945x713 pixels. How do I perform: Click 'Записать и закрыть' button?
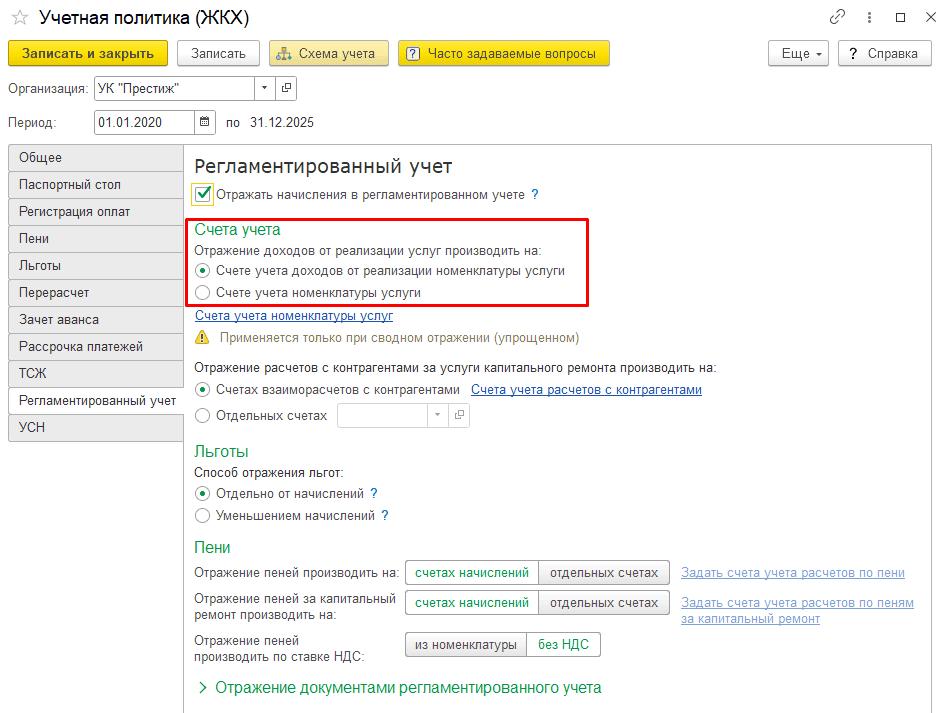point(88,53)
